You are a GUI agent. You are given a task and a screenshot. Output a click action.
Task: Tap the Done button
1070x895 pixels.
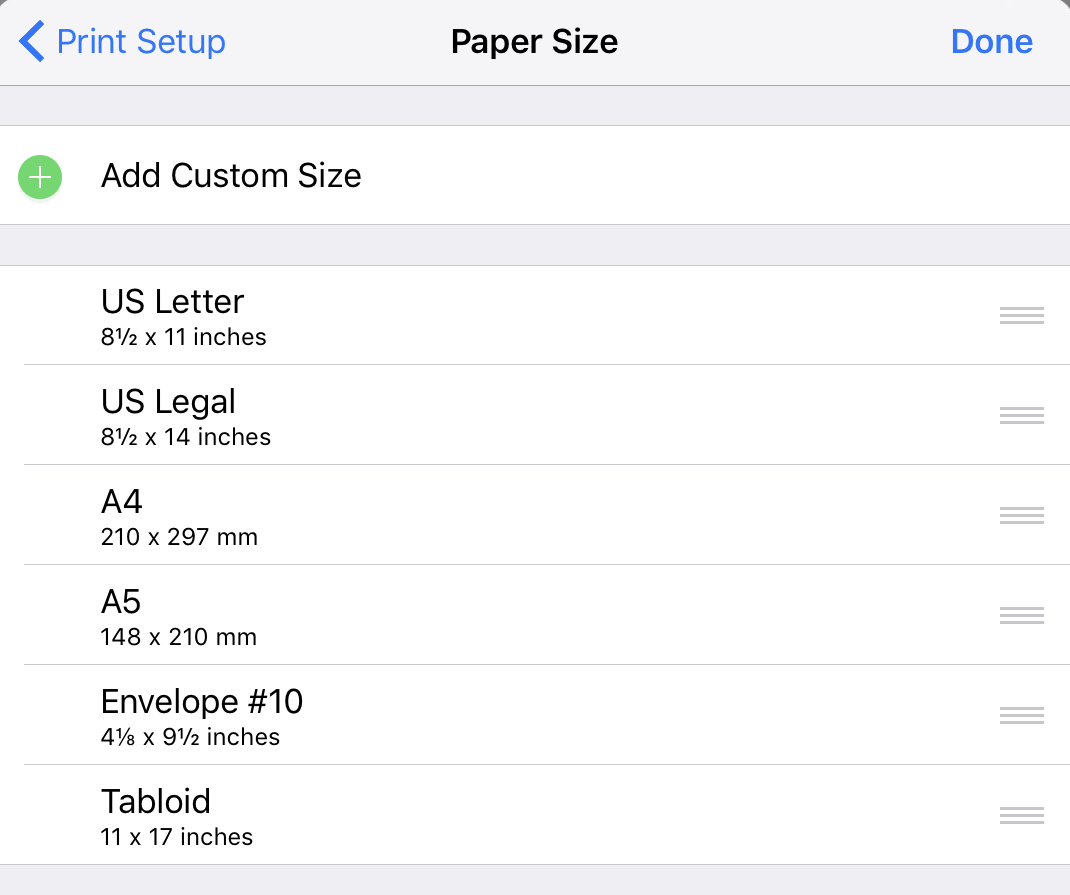pyautogui.click(x=992, y=42)
